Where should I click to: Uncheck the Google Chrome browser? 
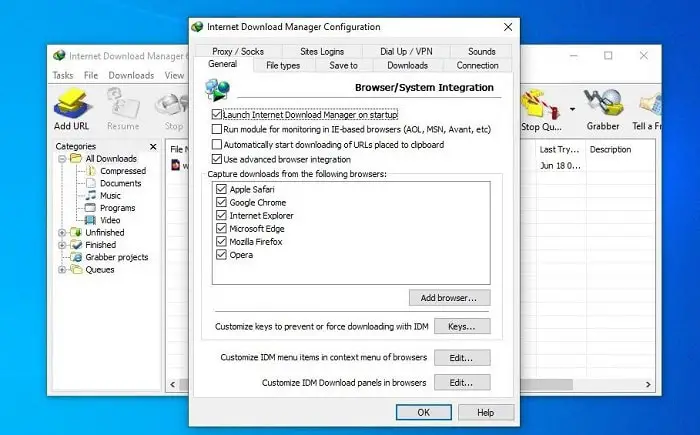tap(221, 202)
